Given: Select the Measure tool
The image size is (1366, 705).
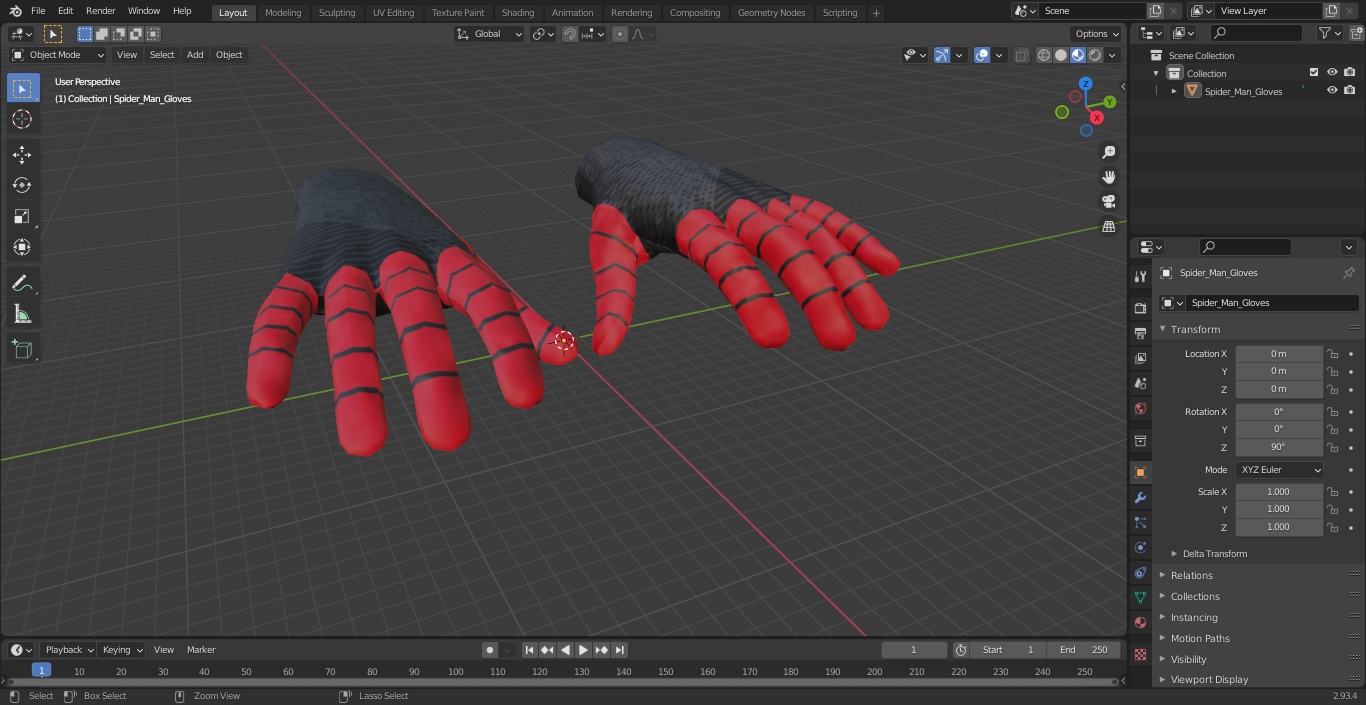Looking at the screenshot, I should pos(22,315).
